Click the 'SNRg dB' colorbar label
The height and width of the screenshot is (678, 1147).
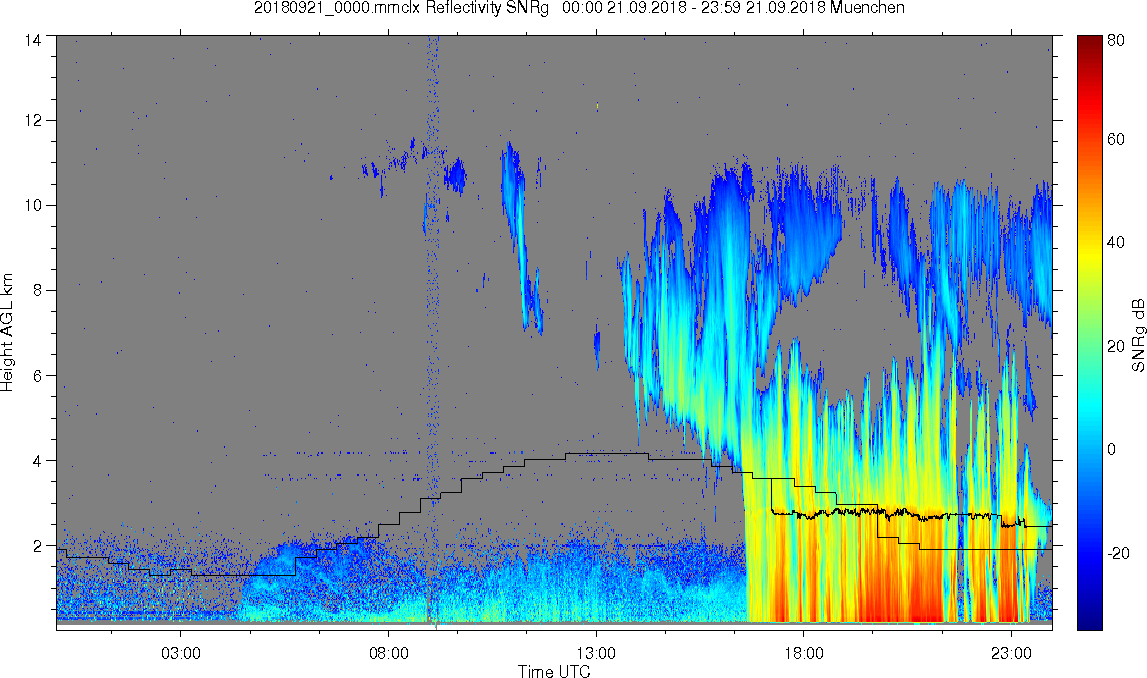pos(1138,336)
